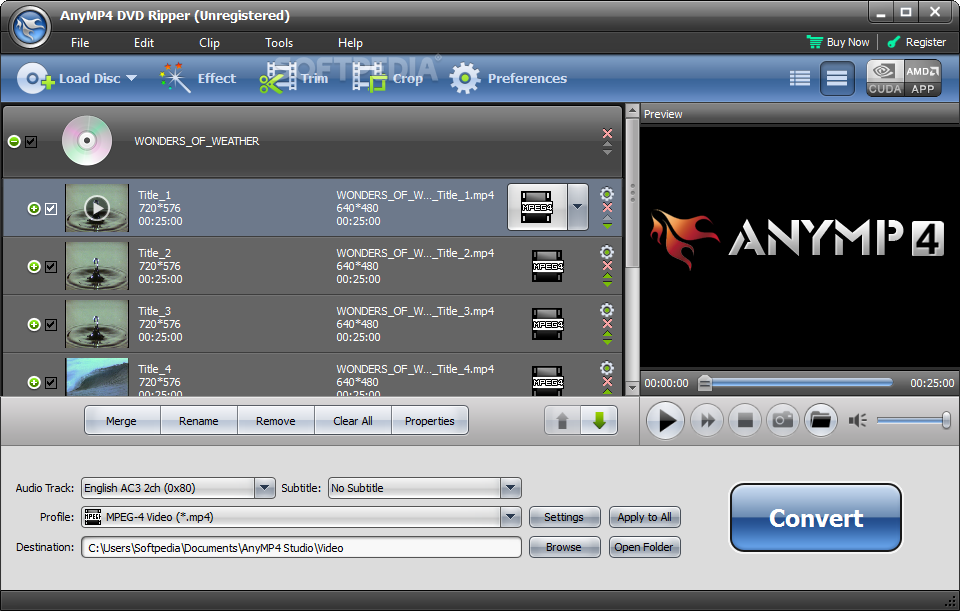The height and width of the screenshot is (611, 960).
Task: Open the Help menu
Action: (x=350, y=43)
